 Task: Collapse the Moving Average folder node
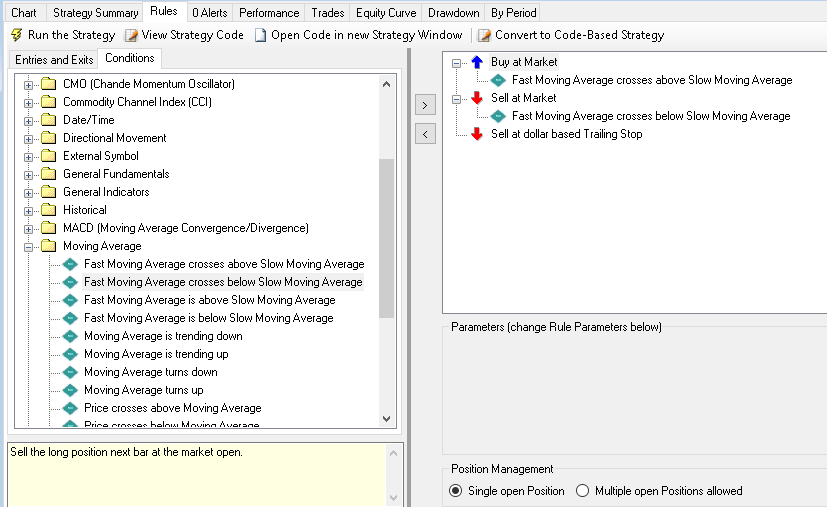(29, 246)
